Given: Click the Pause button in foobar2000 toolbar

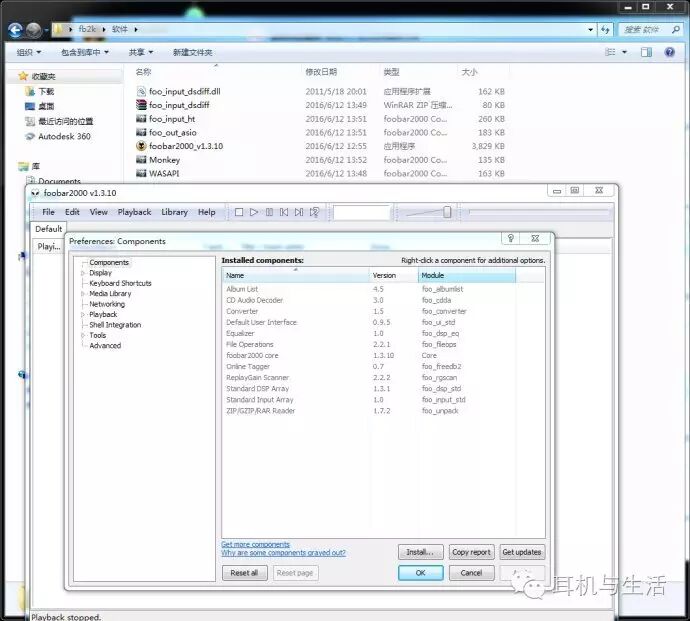Looking at the screenshot, I should click(x=269, y=212).
